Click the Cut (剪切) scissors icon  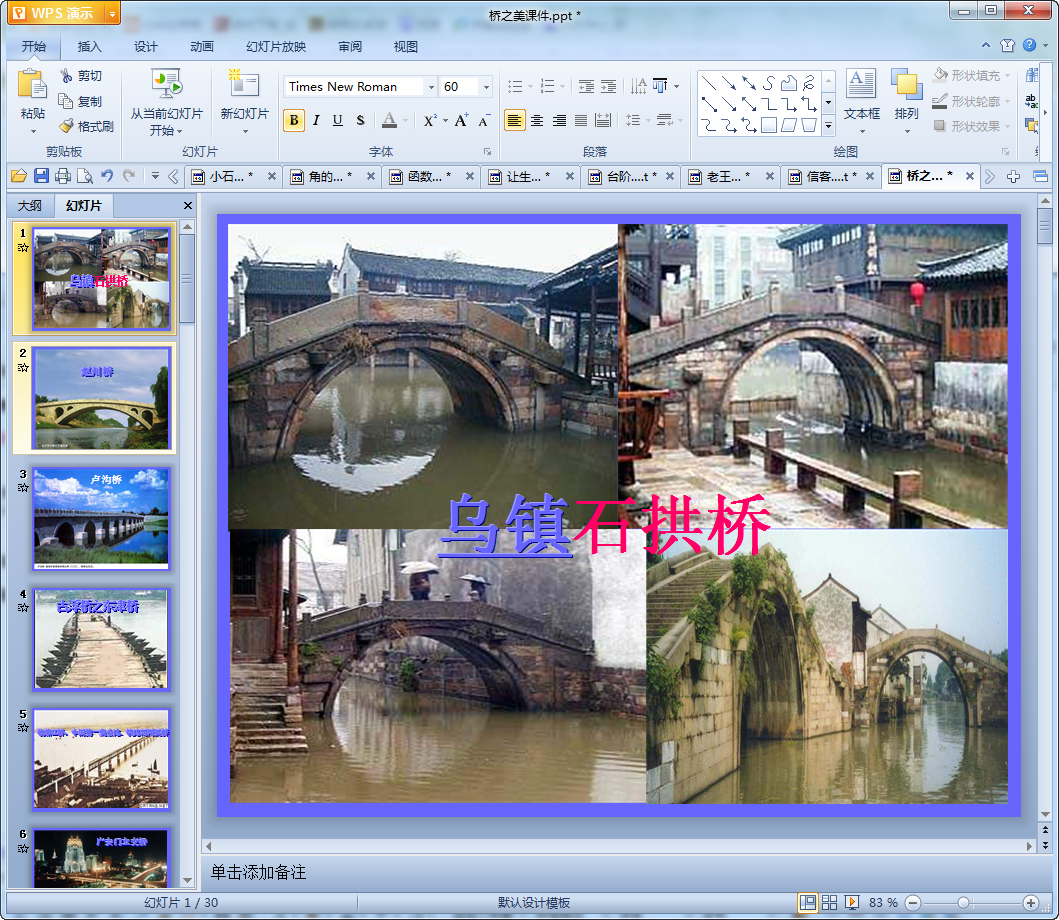[67, 76]
